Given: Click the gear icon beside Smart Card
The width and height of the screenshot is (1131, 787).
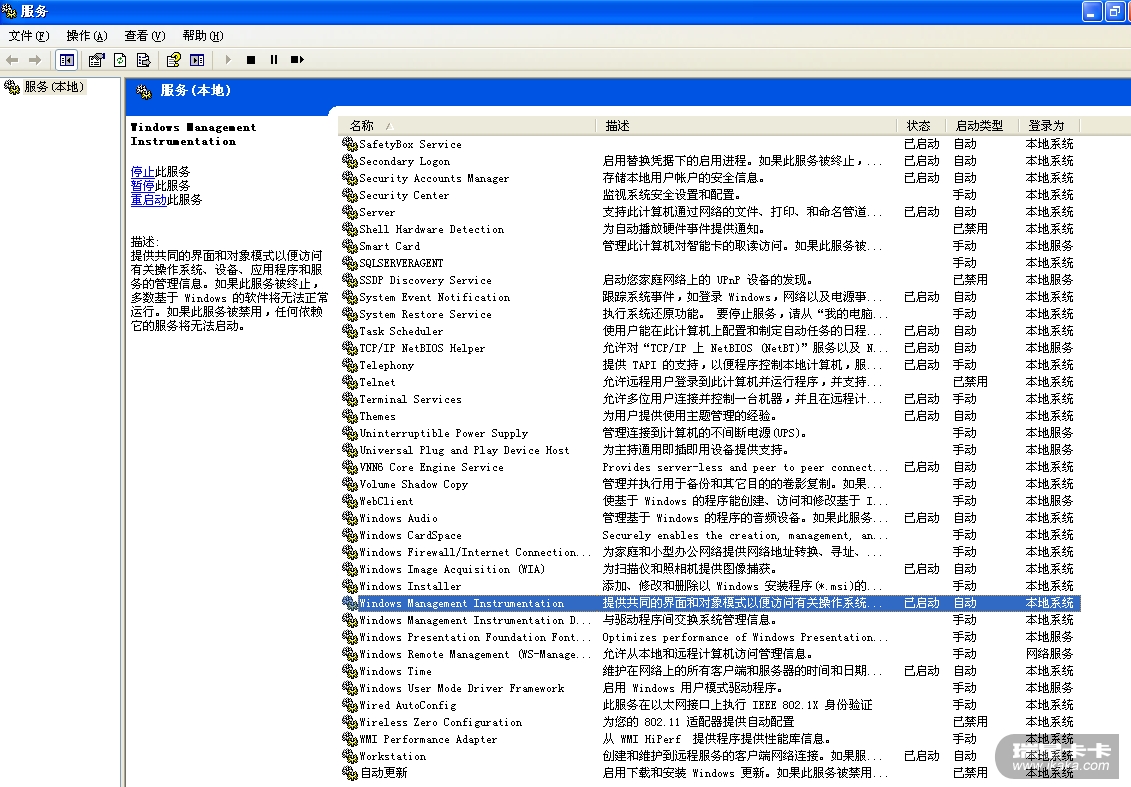Looking at the screenshot, I should [x=350, y=246].
